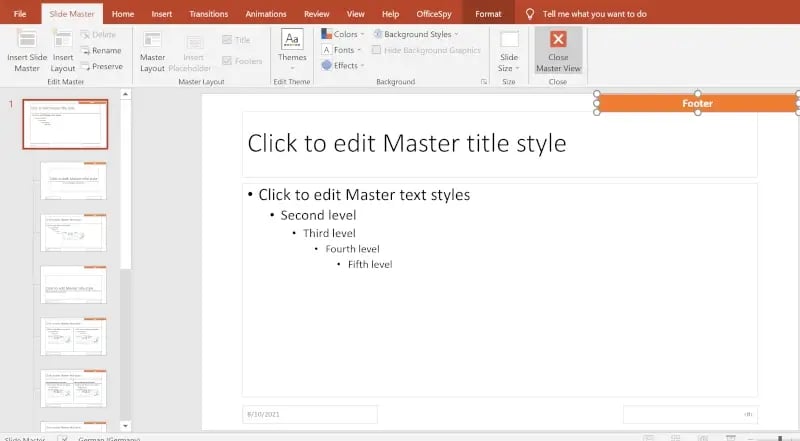Screen dimensions: 800x441
Task: Click the slide number placeholder
Action: (690, 414)
